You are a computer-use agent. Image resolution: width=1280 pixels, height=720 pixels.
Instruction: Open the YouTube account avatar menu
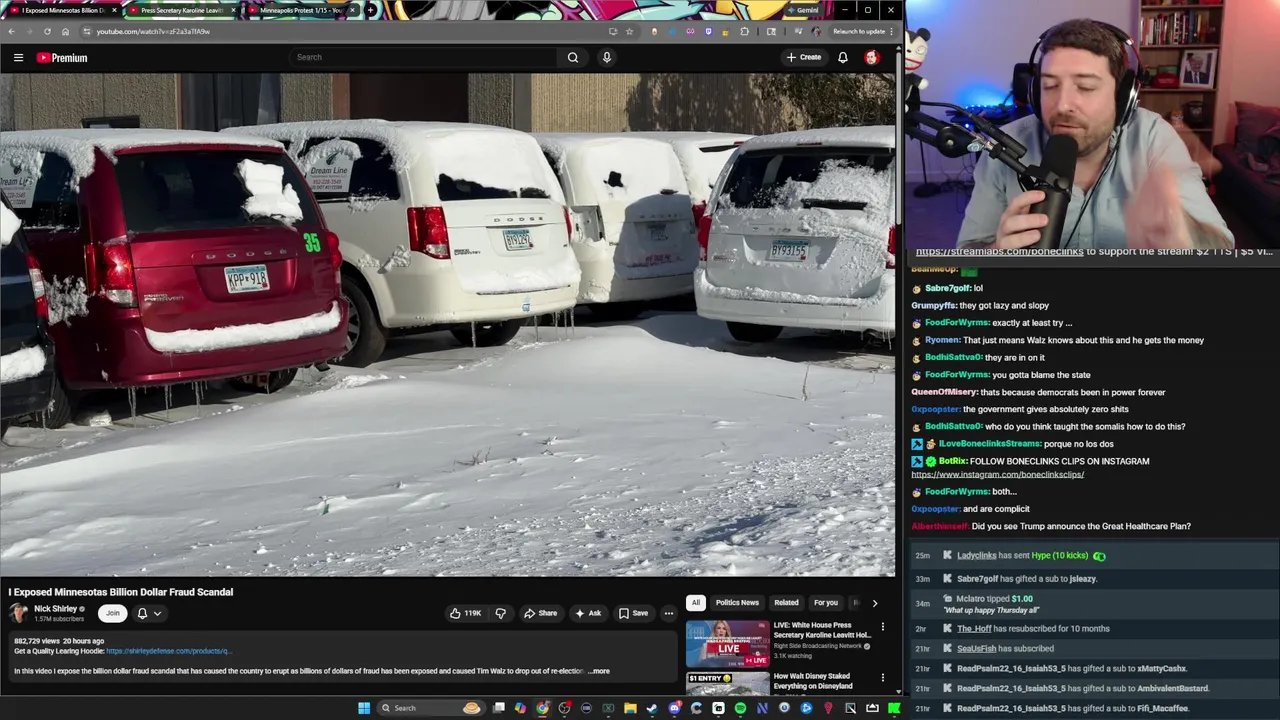pos(872,57)
